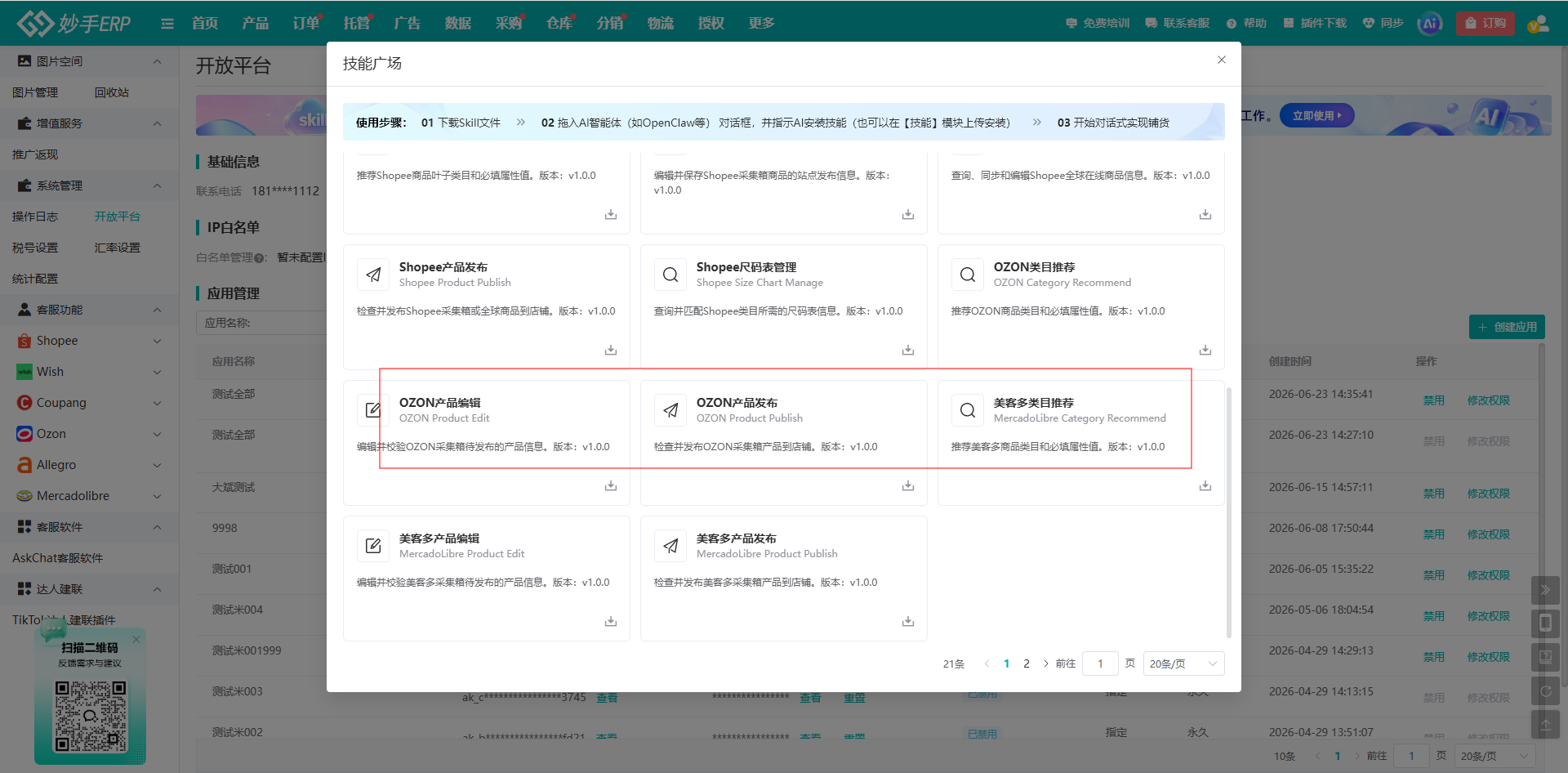The image size is (1568, 773).
Task: Click the user avatar icon
Action: (x=1538, y=24)
